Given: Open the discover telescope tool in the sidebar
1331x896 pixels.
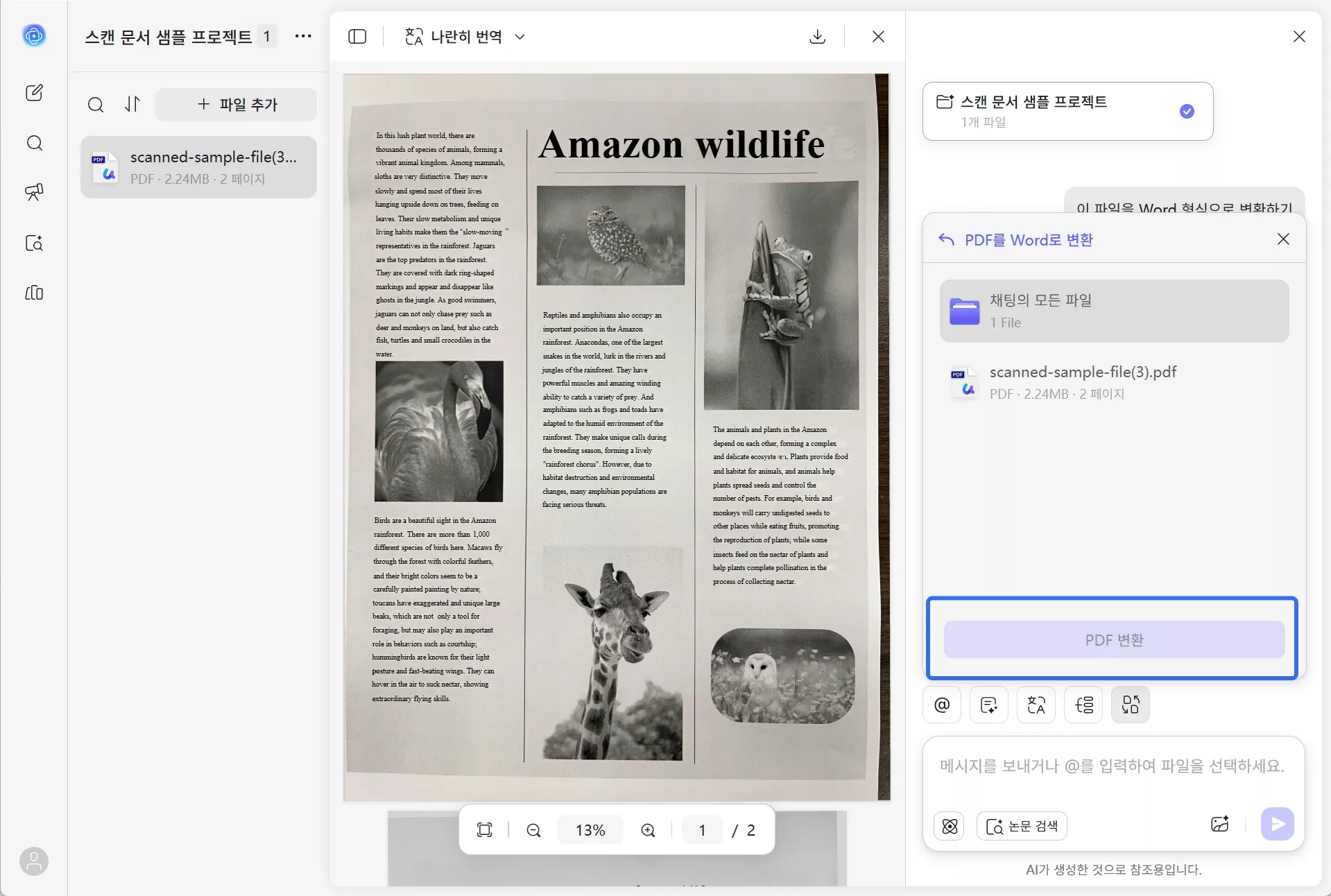Looking at the screenshot, I should point(34,193).
